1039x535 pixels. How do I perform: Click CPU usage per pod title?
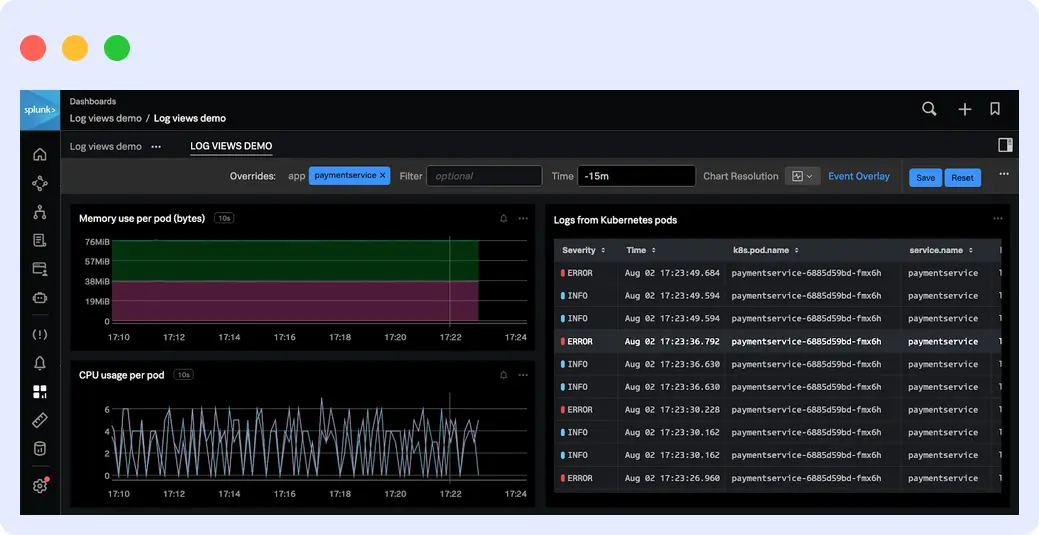(121, 375)
